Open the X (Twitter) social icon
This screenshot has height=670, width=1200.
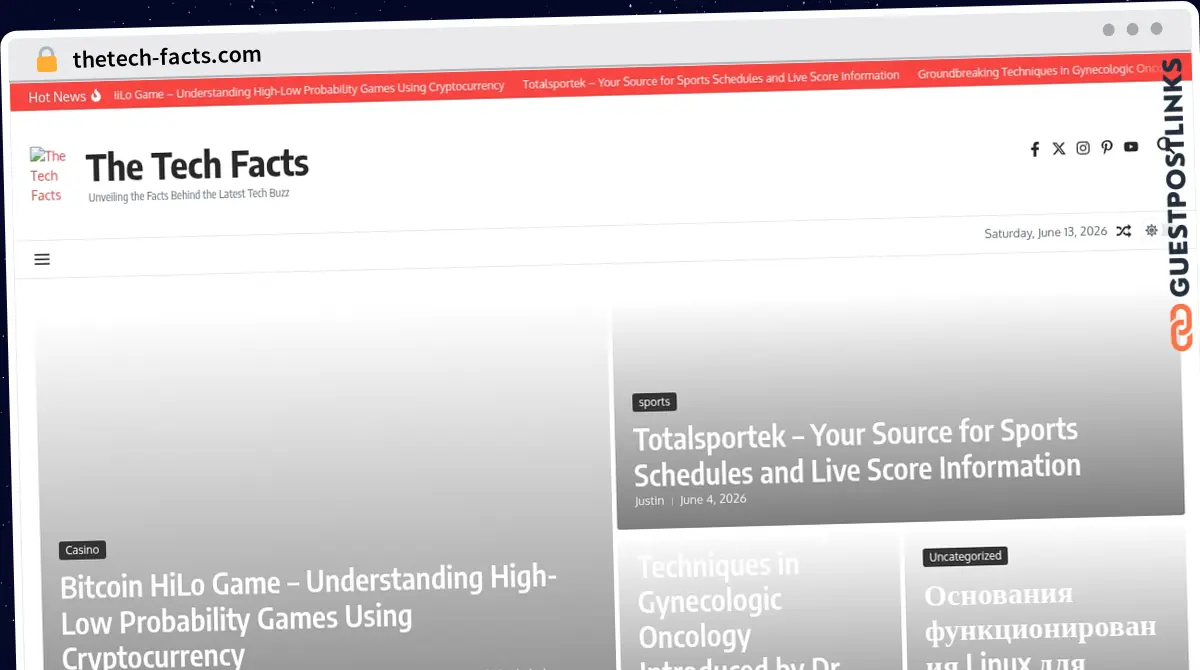pyautogui.click(x=1059, y=149)
